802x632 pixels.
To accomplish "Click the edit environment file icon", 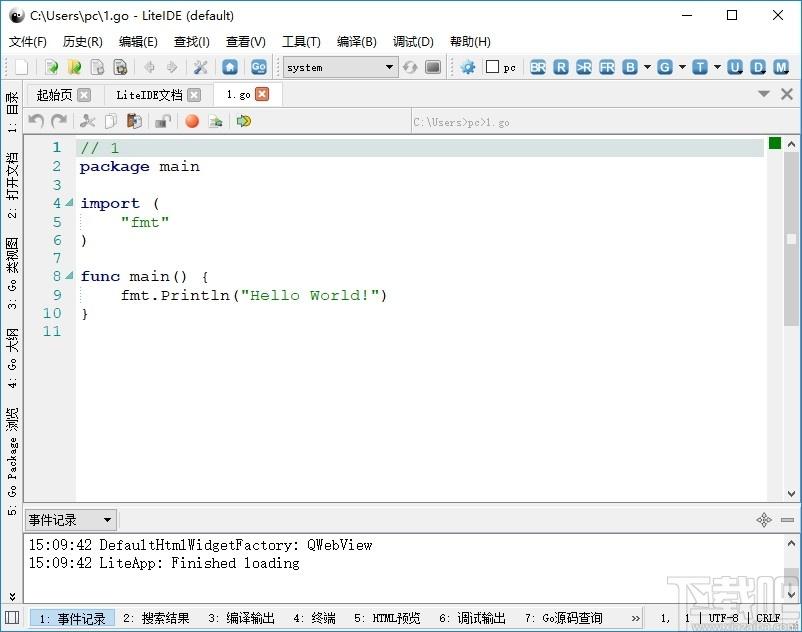I will [433, 67].
